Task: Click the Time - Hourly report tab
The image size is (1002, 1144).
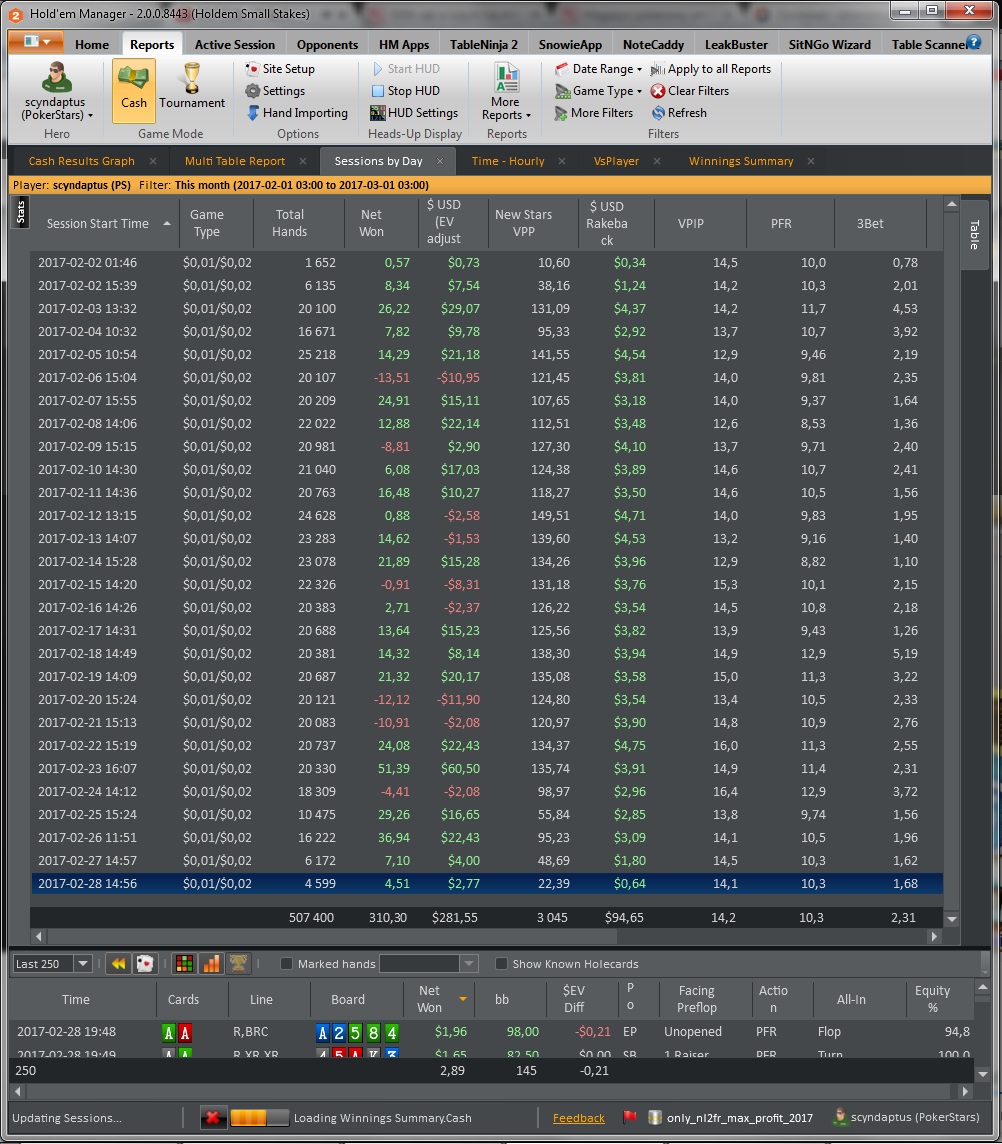Action: pyautogui.click(x=508, y=161)
